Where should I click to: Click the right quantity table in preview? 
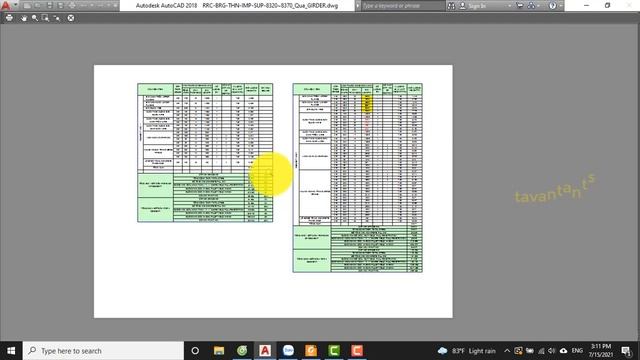[x=358, y=178]
